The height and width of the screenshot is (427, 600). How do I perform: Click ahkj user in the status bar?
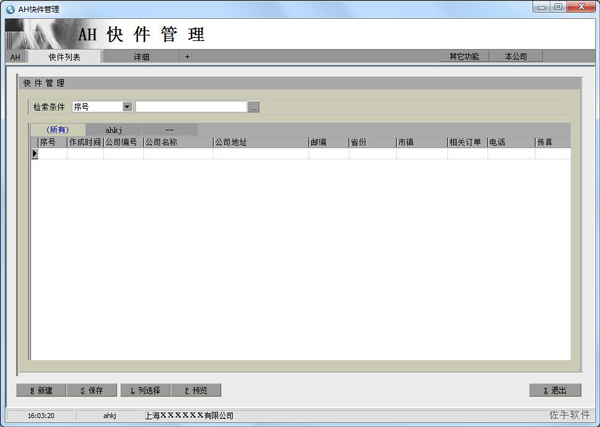pyautogui.click(x=110, y=416)
